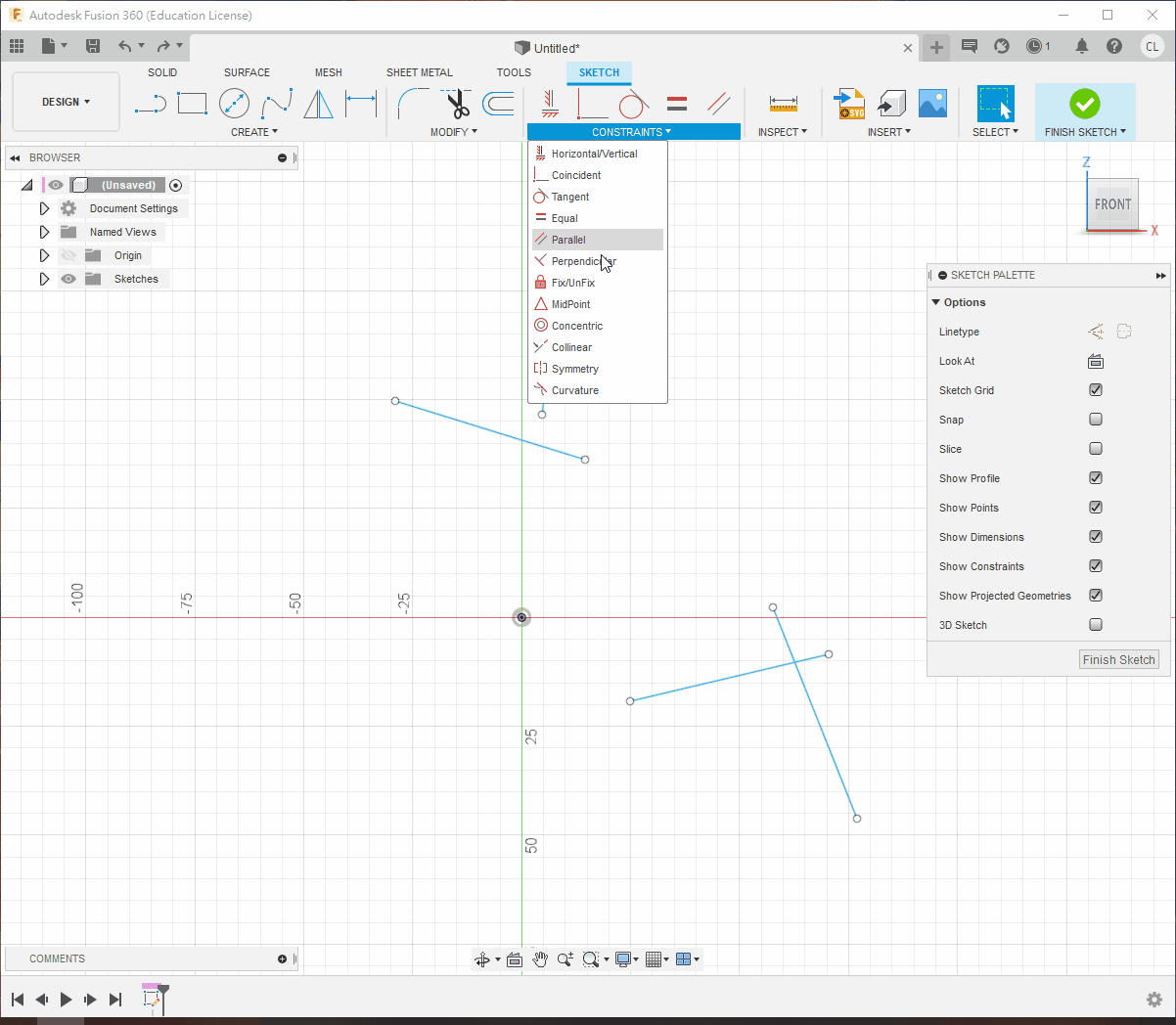Open the DESIGN workspace dropdown
The width and height of the screenshot is (1176, 1025).
point(66,102)
